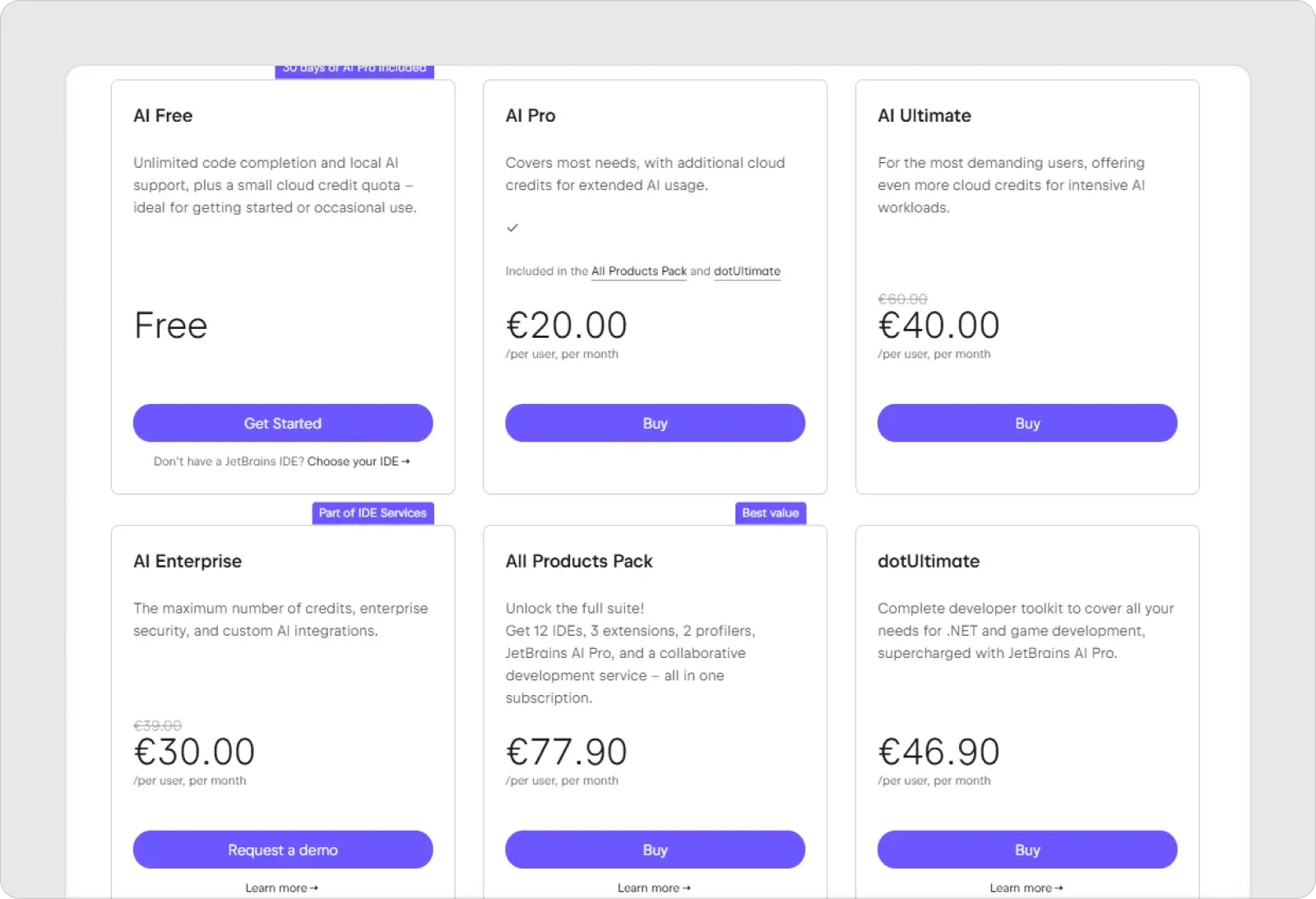
Task: Click the €77.90 price
Action: 567,752
